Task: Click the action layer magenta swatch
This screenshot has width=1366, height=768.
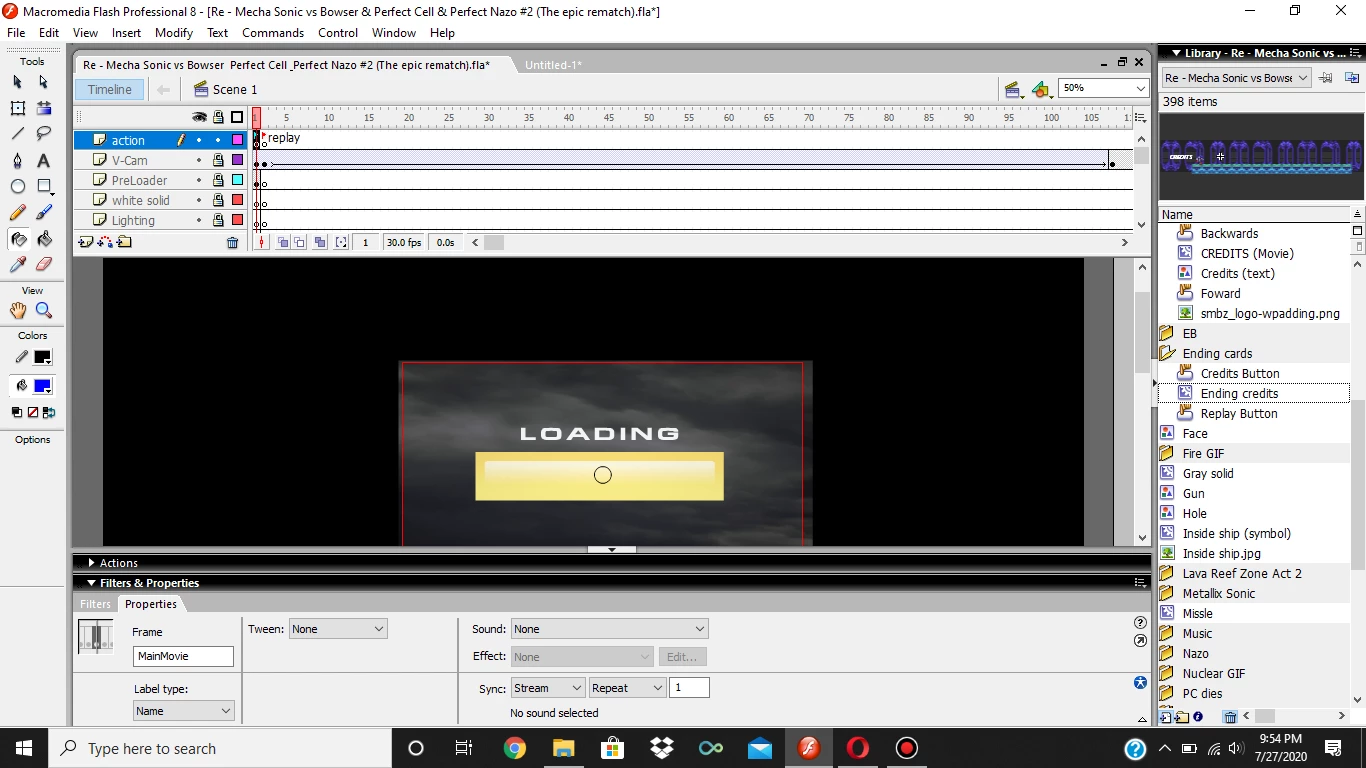Action: tap(237, 140)
